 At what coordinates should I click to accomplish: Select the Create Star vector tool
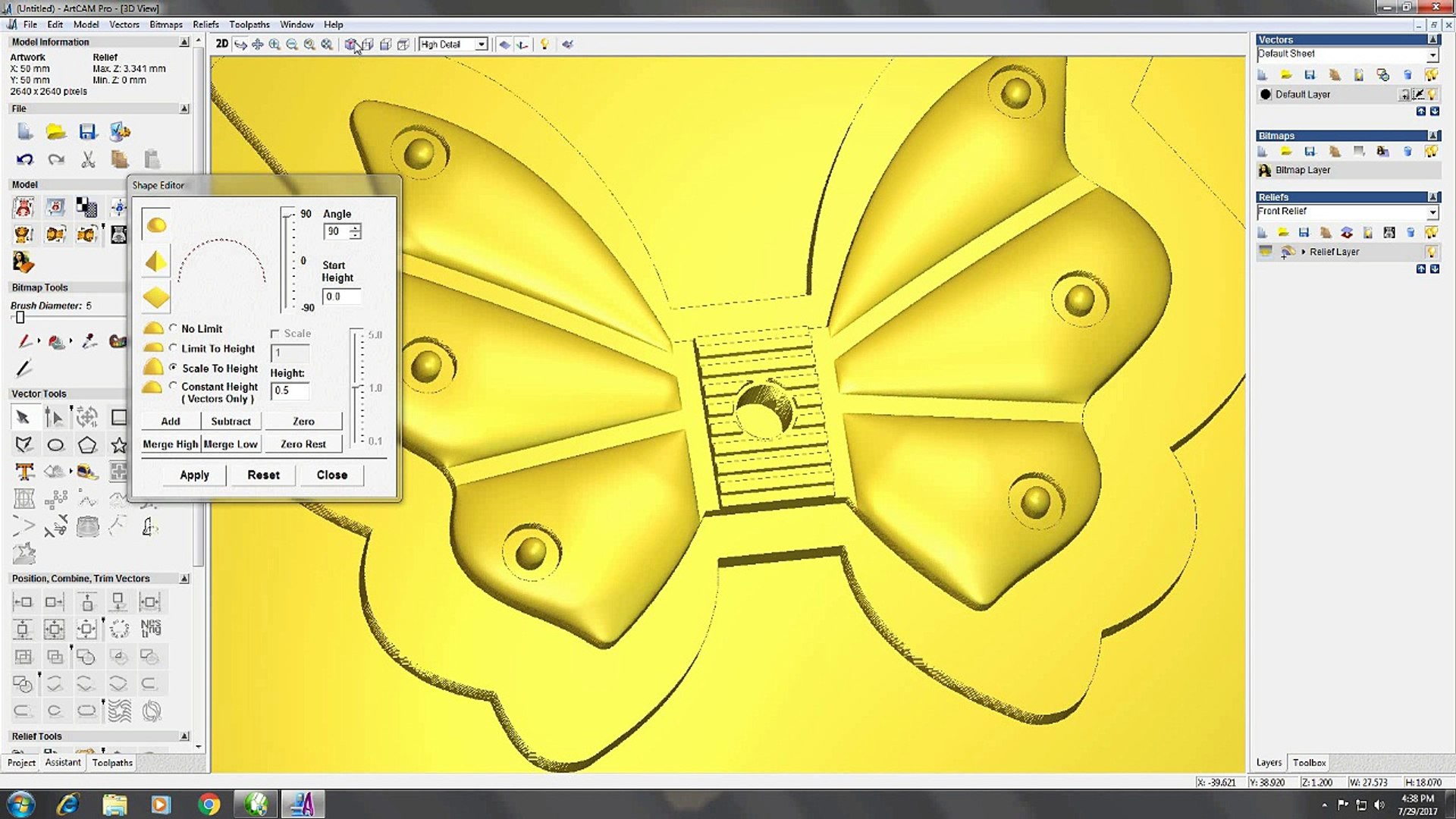point(118,445)
